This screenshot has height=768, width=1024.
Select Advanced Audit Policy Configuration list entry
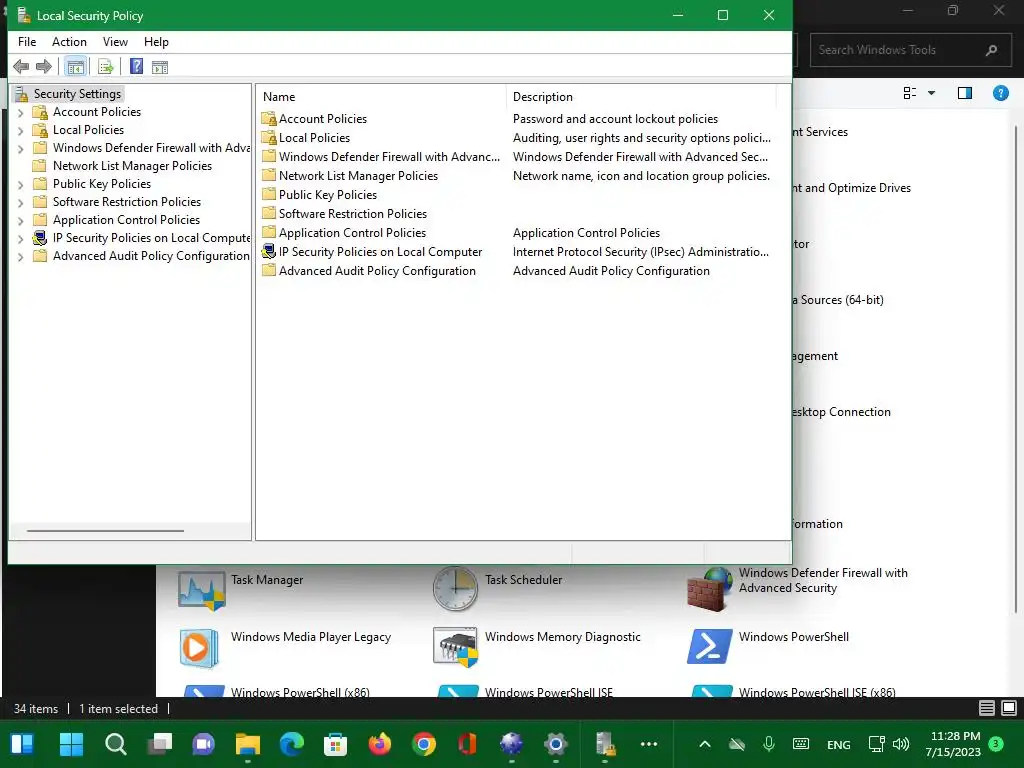click(377, 270)
